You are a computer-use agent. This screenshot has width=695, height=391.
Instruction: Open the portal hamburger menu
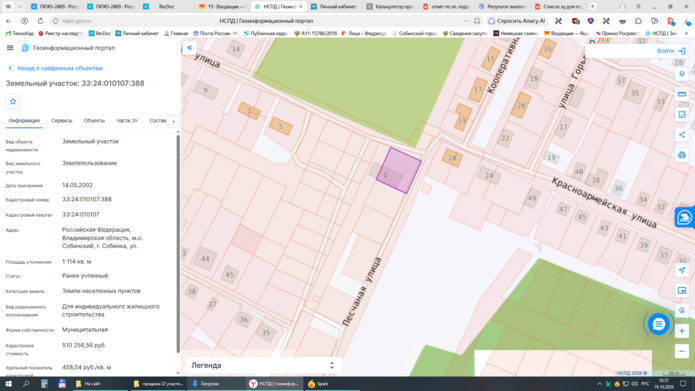click(10, 48)
